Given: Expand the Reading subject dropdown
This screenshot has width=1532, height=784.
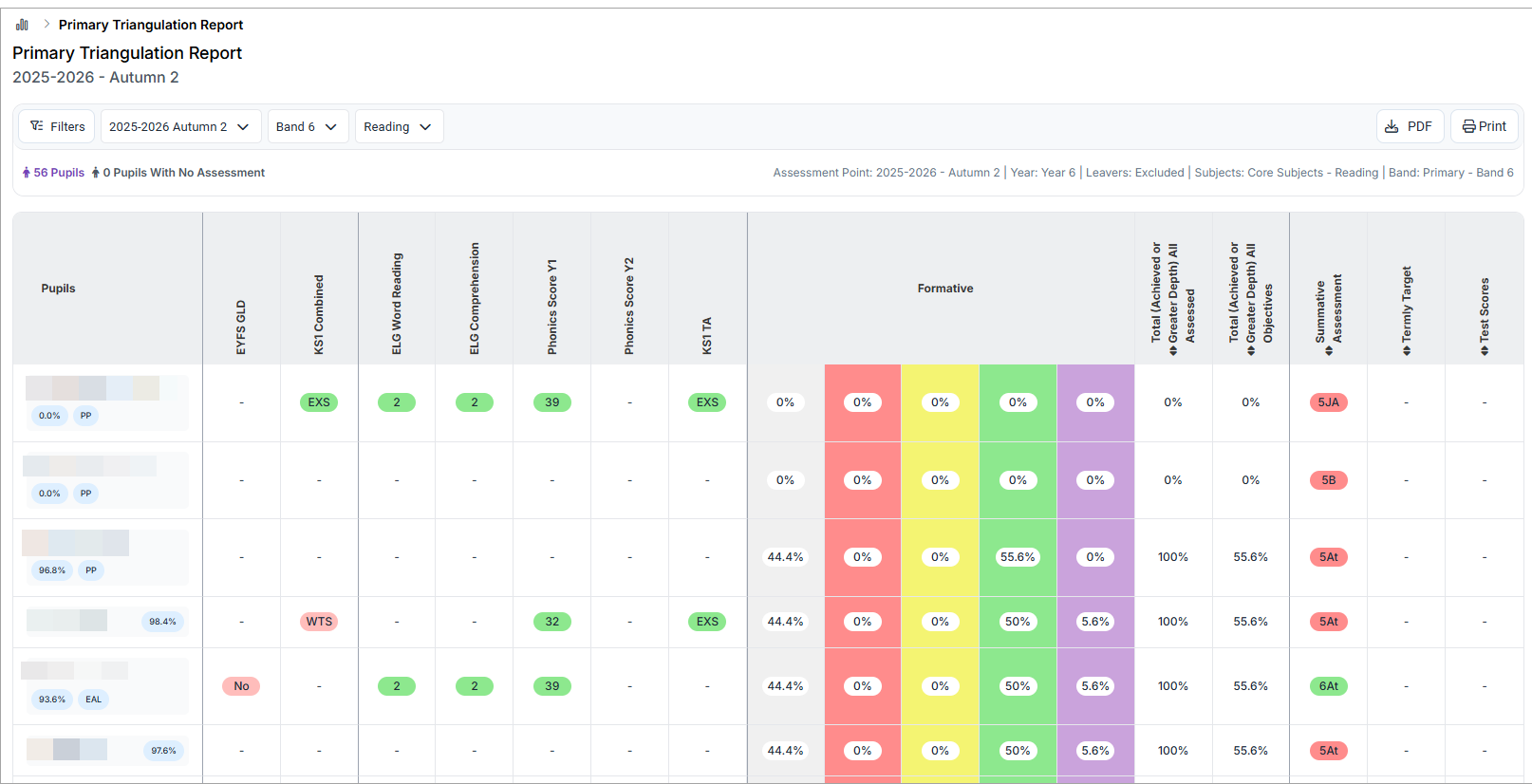Looking at the screenshot, I should (x=398, y=126).
